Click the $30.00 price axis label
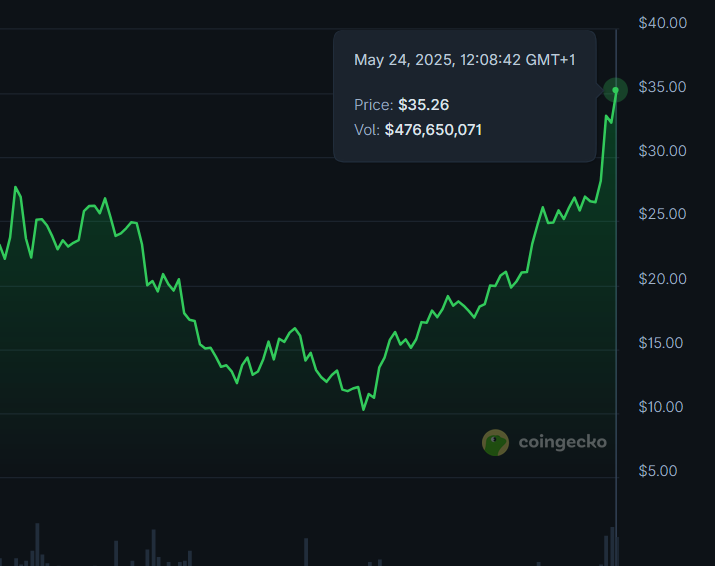Screen dimensions: 715x566 [x=662, y=151]
